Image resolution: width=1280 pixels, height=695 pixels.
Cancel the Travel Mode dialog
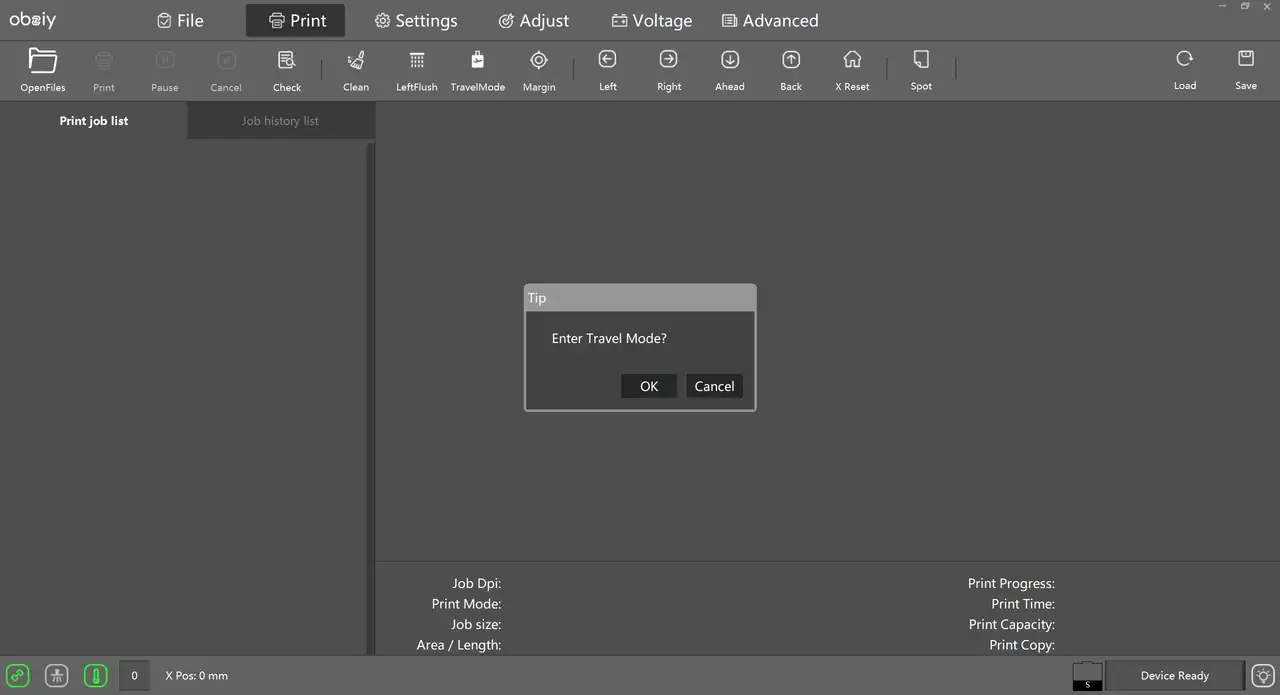click(714, 386)
